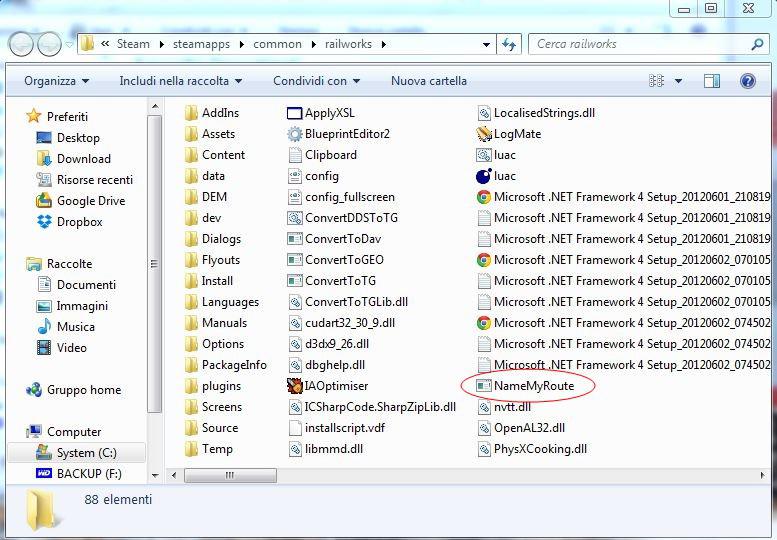Viewport: 777px width, 540px height.
Task: Open the AddIns folder icon
Action: 191,113
